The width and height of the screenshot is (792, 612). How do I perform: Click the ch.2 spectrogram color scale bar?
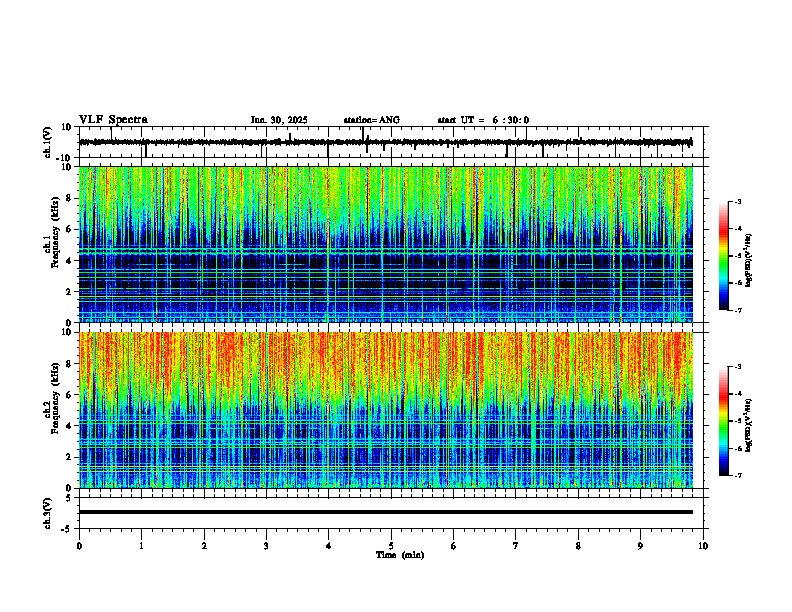pos(723,421)
